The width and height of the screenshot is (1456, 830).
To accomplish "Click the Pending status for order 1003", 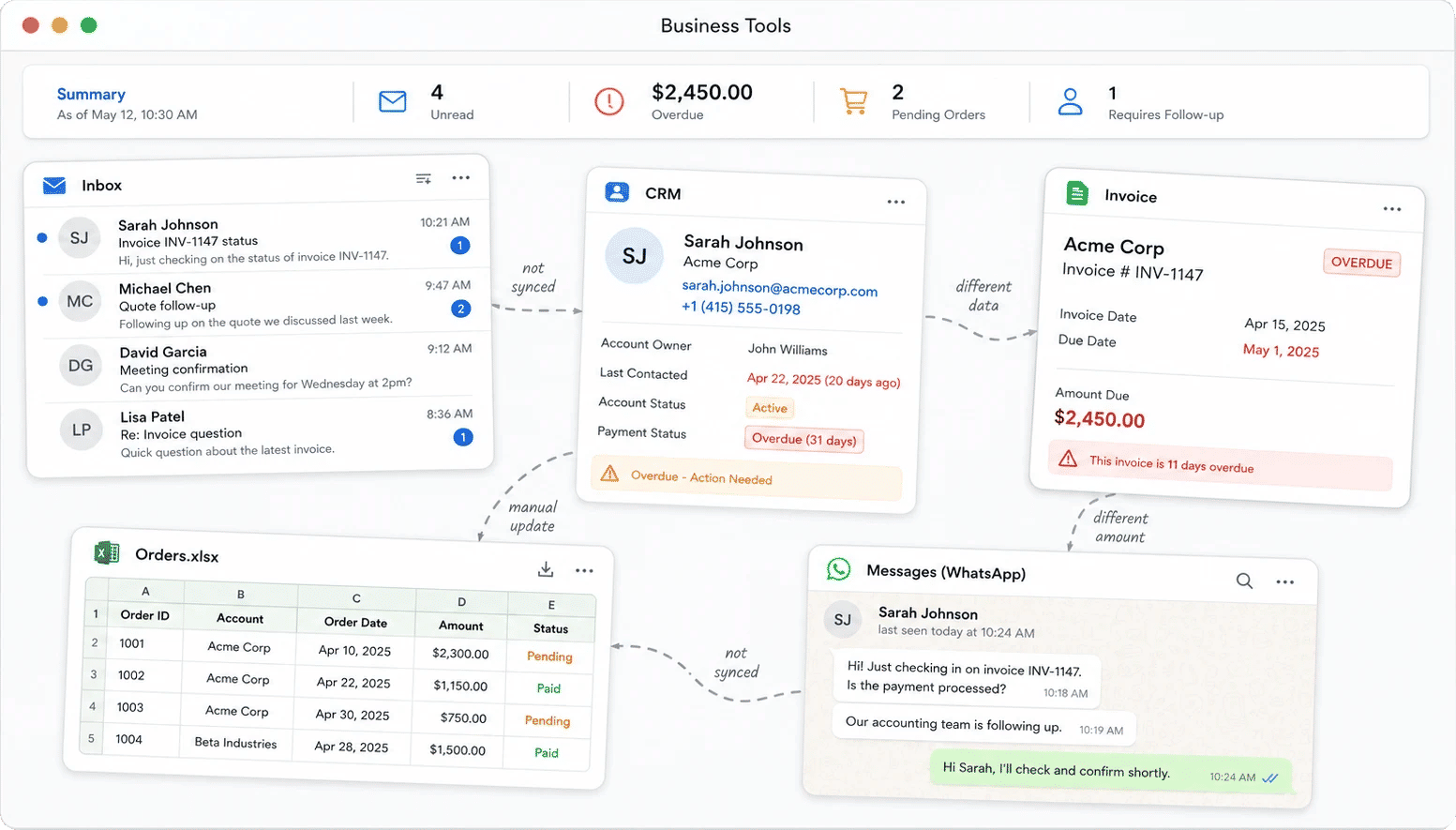I will pyautogui.click(x=548, y=720).
